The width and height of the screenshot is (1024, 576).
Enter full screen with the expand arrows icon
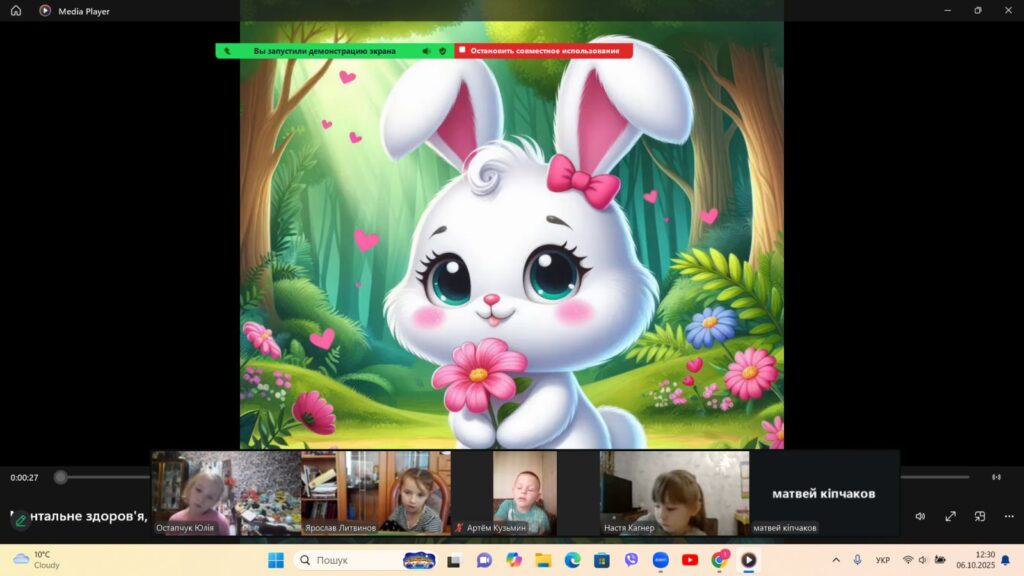point(950,516)
